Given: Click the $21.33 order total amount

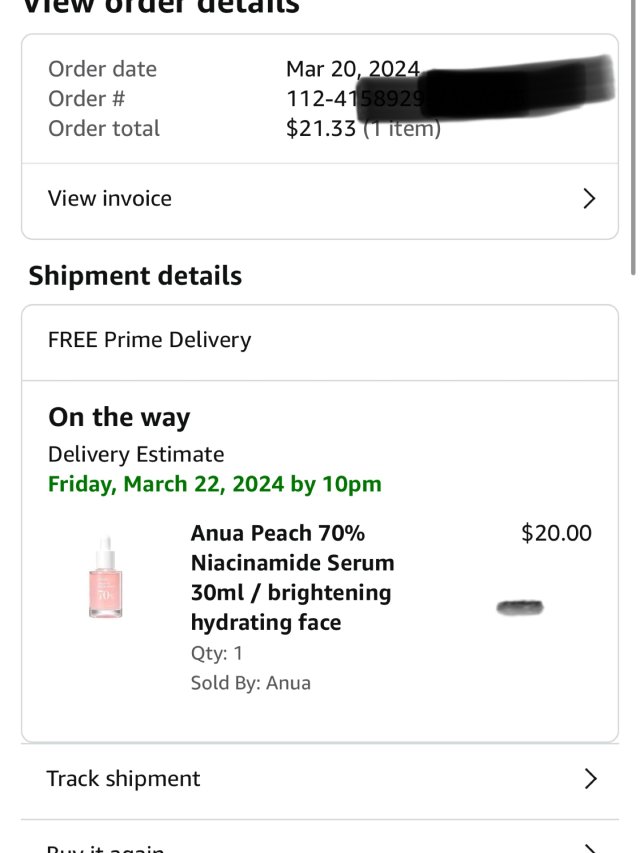Looking at the screenshot, I should click(320, 129).
